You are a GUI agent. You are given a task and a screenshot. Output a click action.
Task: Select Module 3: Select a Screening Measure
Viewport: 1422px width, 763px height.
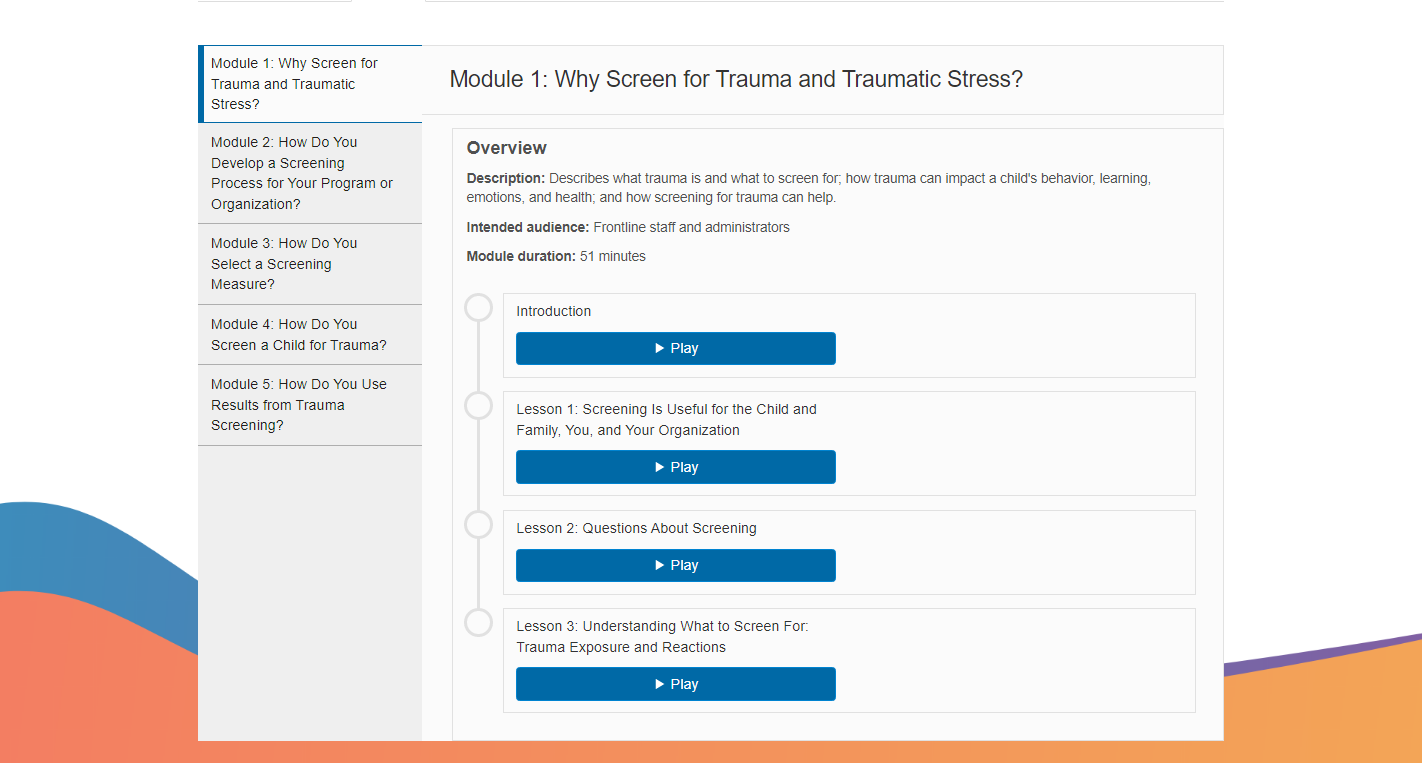pos(310,264)
